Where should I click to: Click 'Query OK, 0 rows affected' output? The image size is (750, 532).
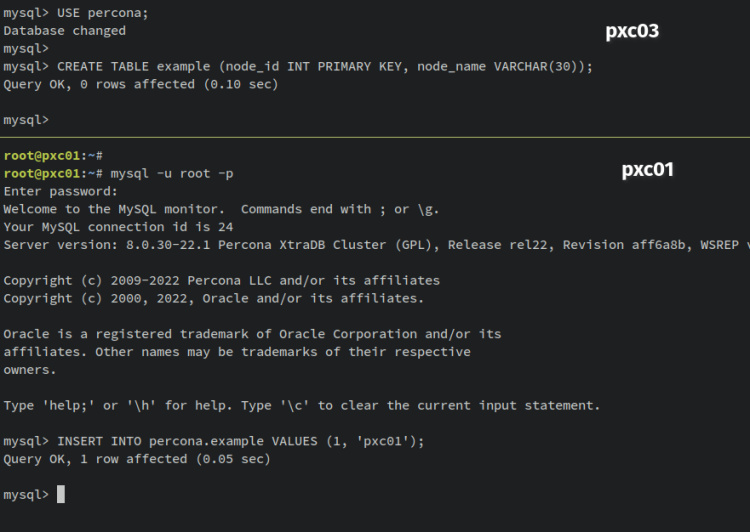coord(140,84)
